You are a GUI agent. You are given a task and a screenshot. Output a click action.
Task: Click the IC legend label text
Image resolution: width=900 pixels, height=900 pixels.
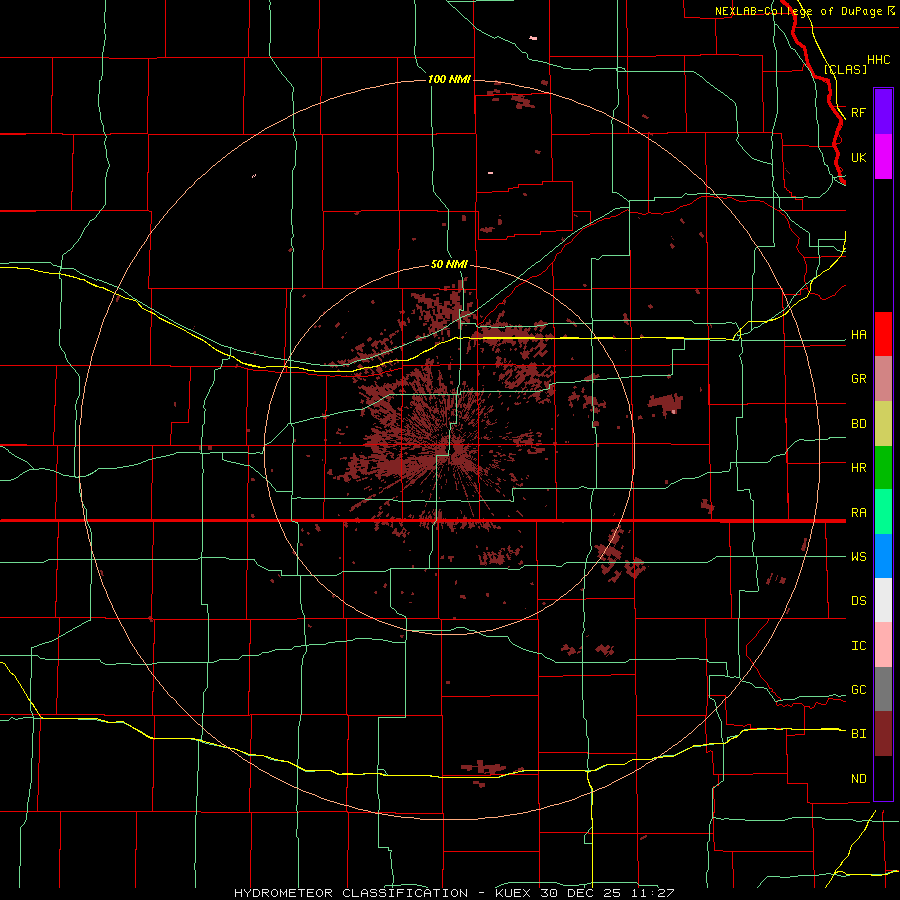tap(859, 646)
